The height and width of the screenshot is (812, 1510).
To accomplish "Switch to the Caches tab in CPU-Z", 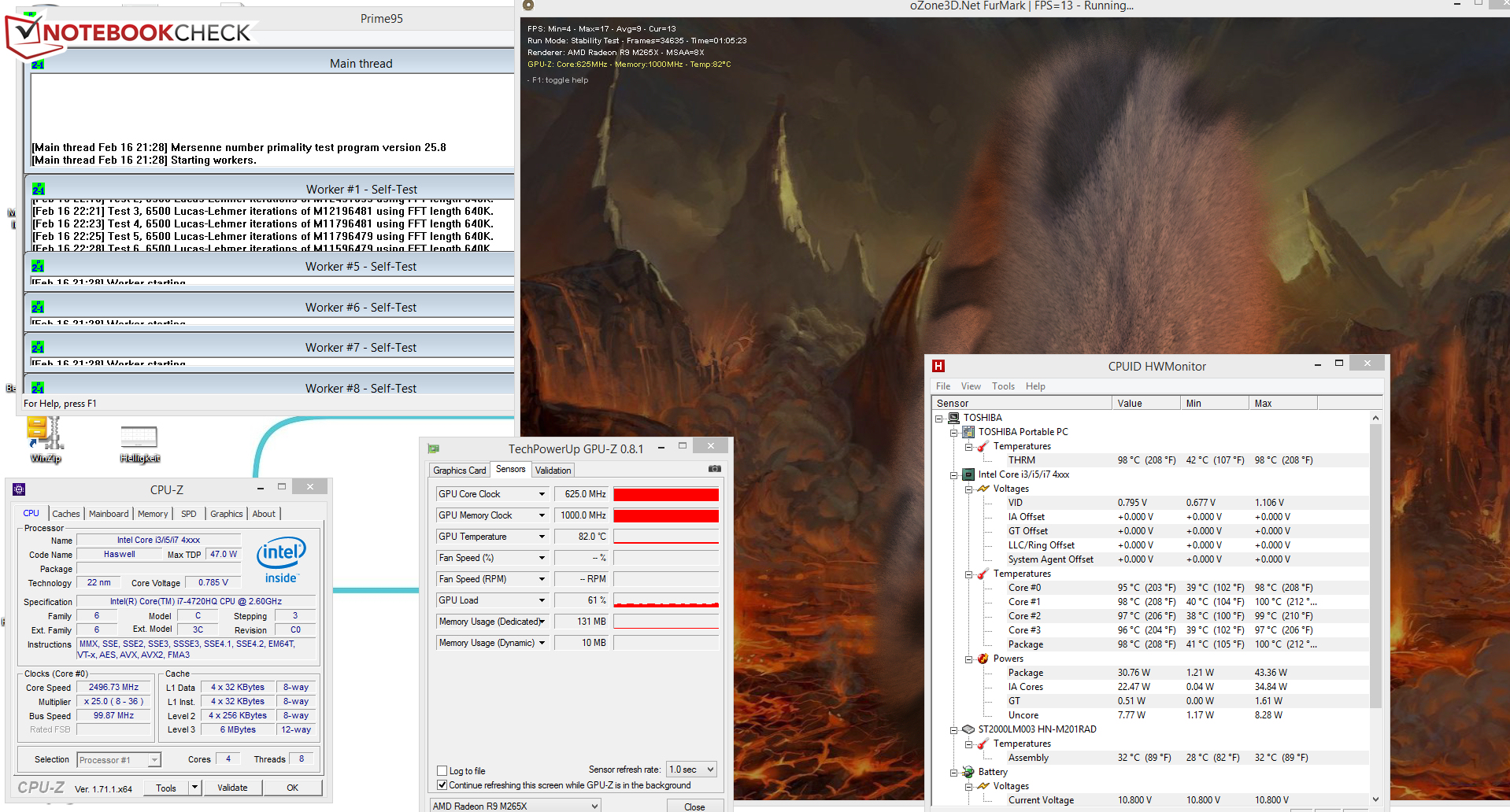I will click(x=66, y=514).
